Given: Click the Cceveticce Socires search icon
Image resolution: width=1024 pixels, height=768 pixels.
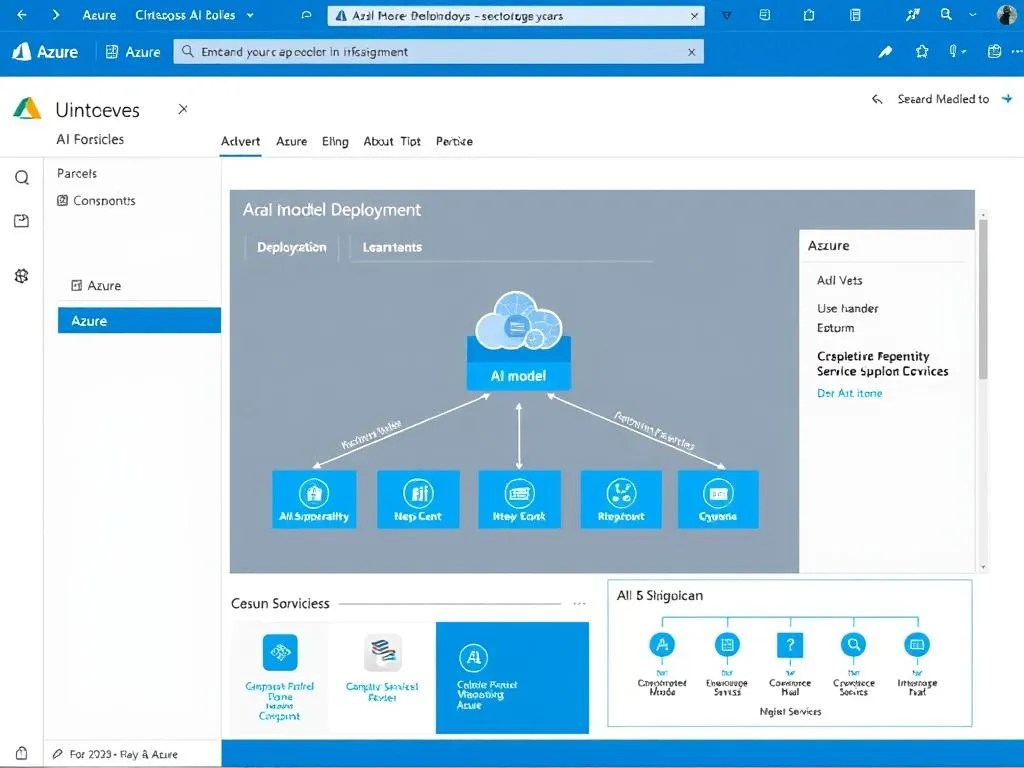Looking at the screenshot, I should (x=854, y=645).
